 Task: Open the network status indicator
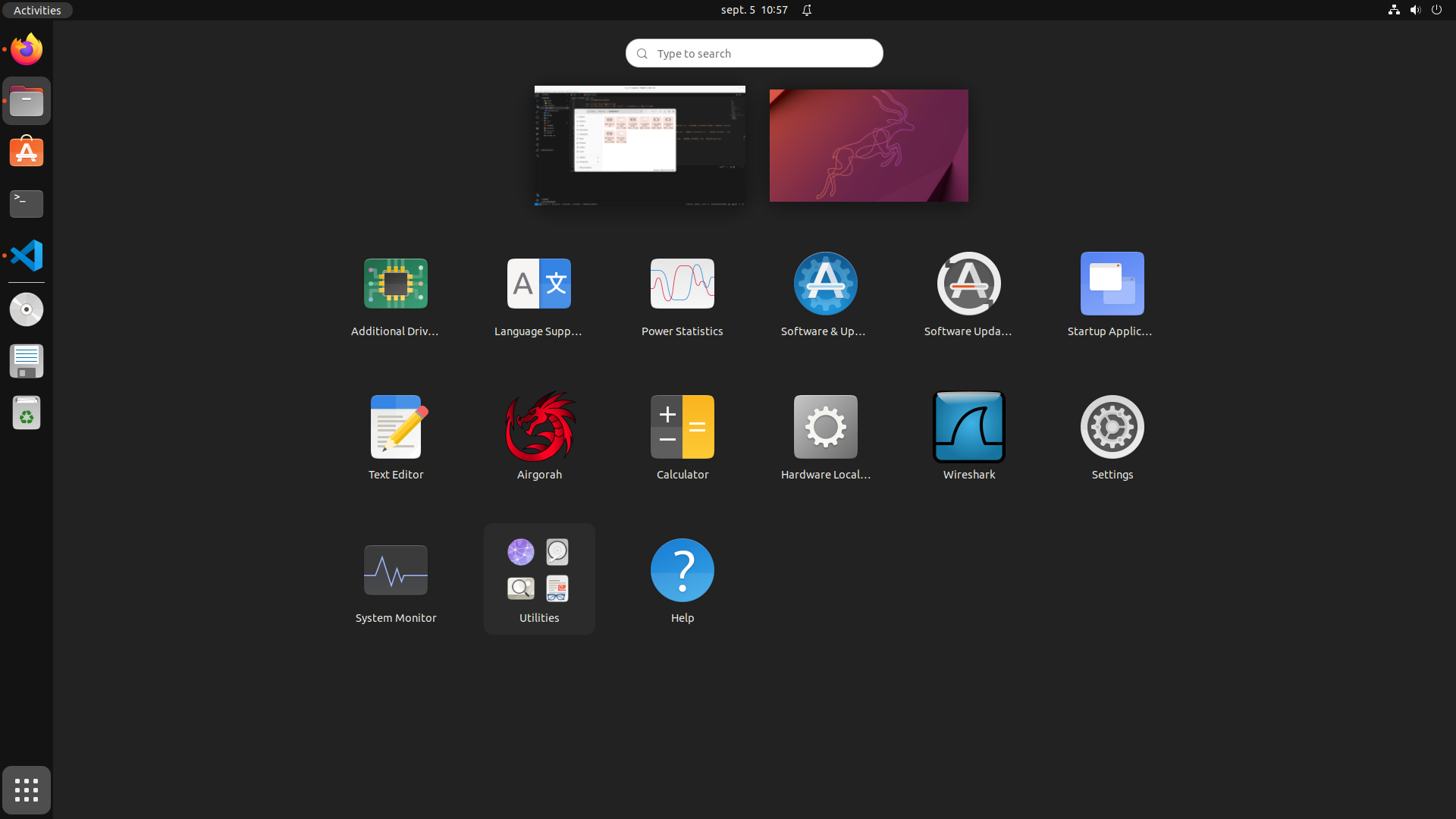pos(1394,10)
